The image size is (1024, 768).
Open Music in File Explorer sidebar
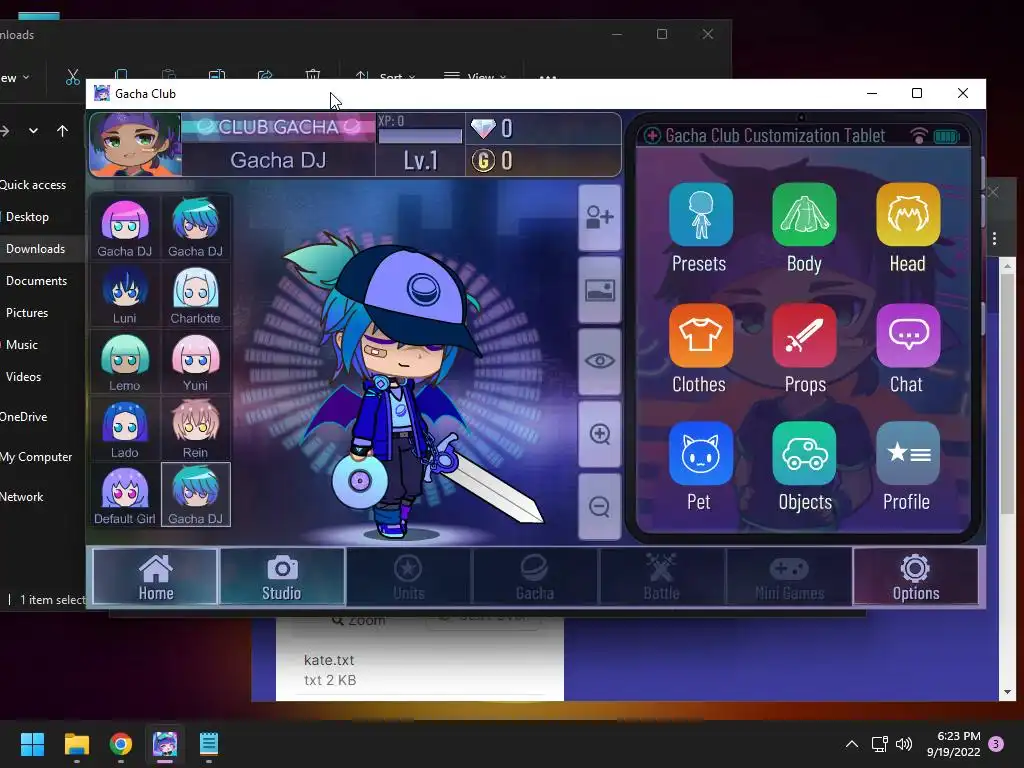tap(22, 345)
